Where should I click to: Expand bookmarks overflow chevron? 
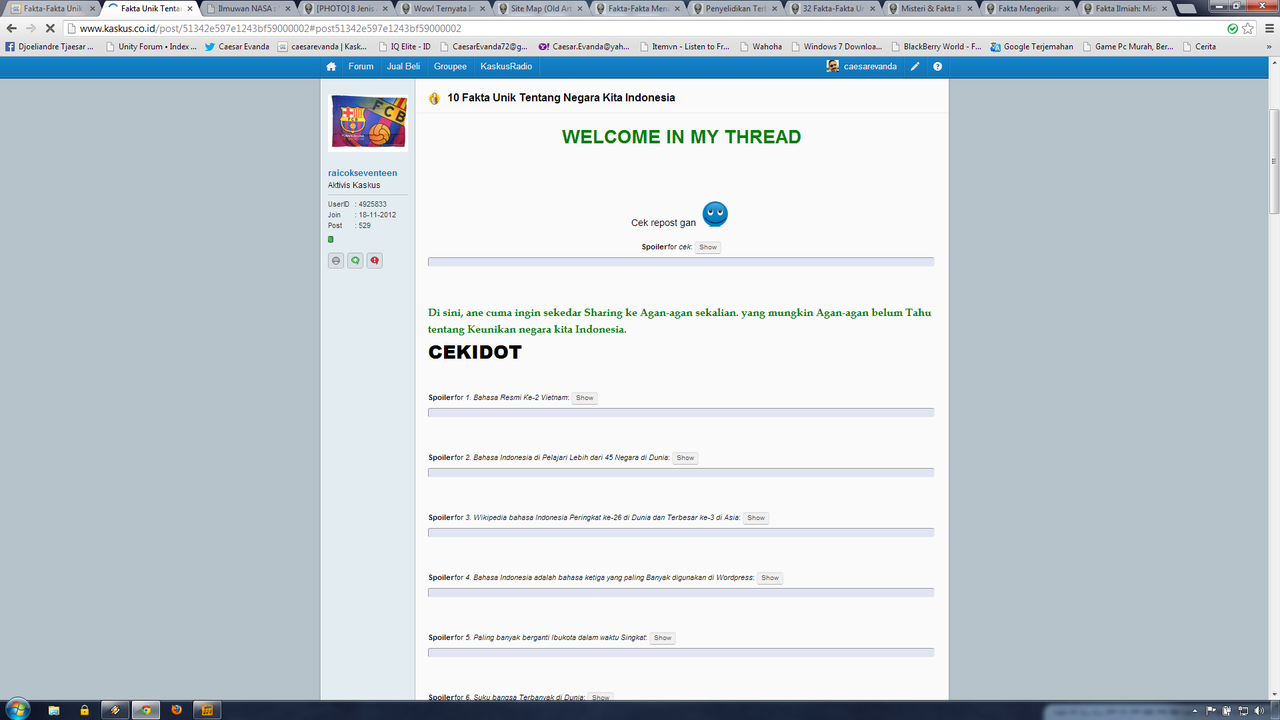pos(1271,46)
